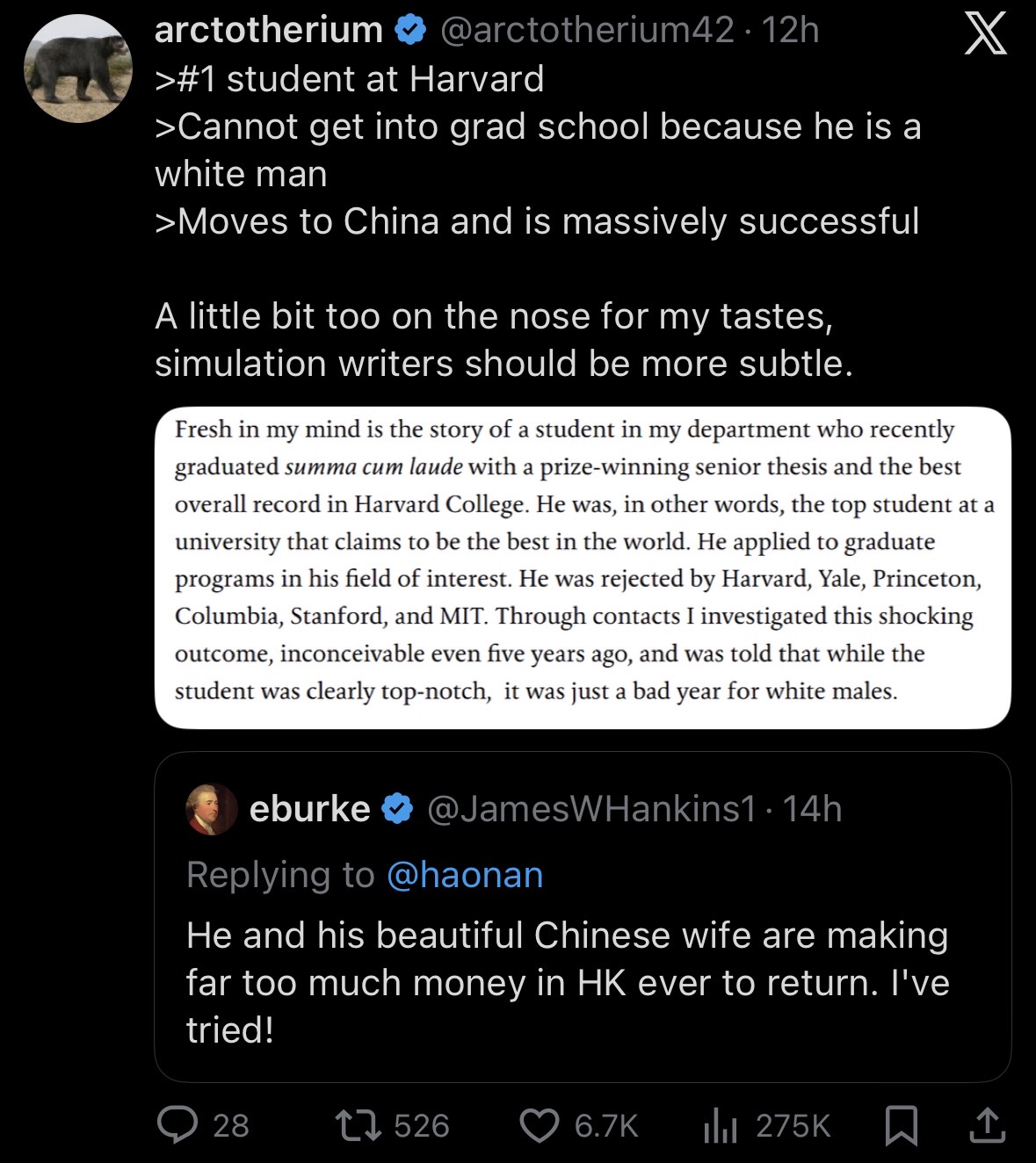Image resolution: width=1036 pixels, height=1163 pixels.
Task: Open eburke portrait avatar
Action: pos(212,809)
